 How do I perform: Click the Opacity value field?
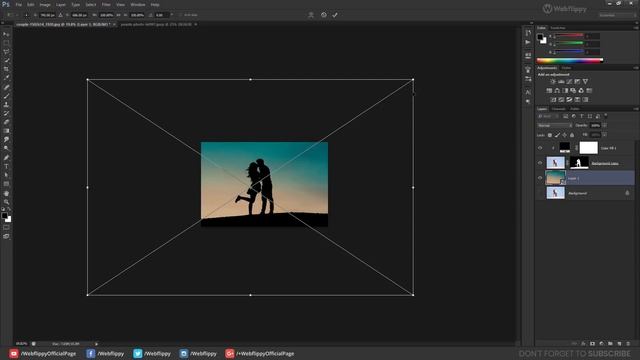[596, 126]
